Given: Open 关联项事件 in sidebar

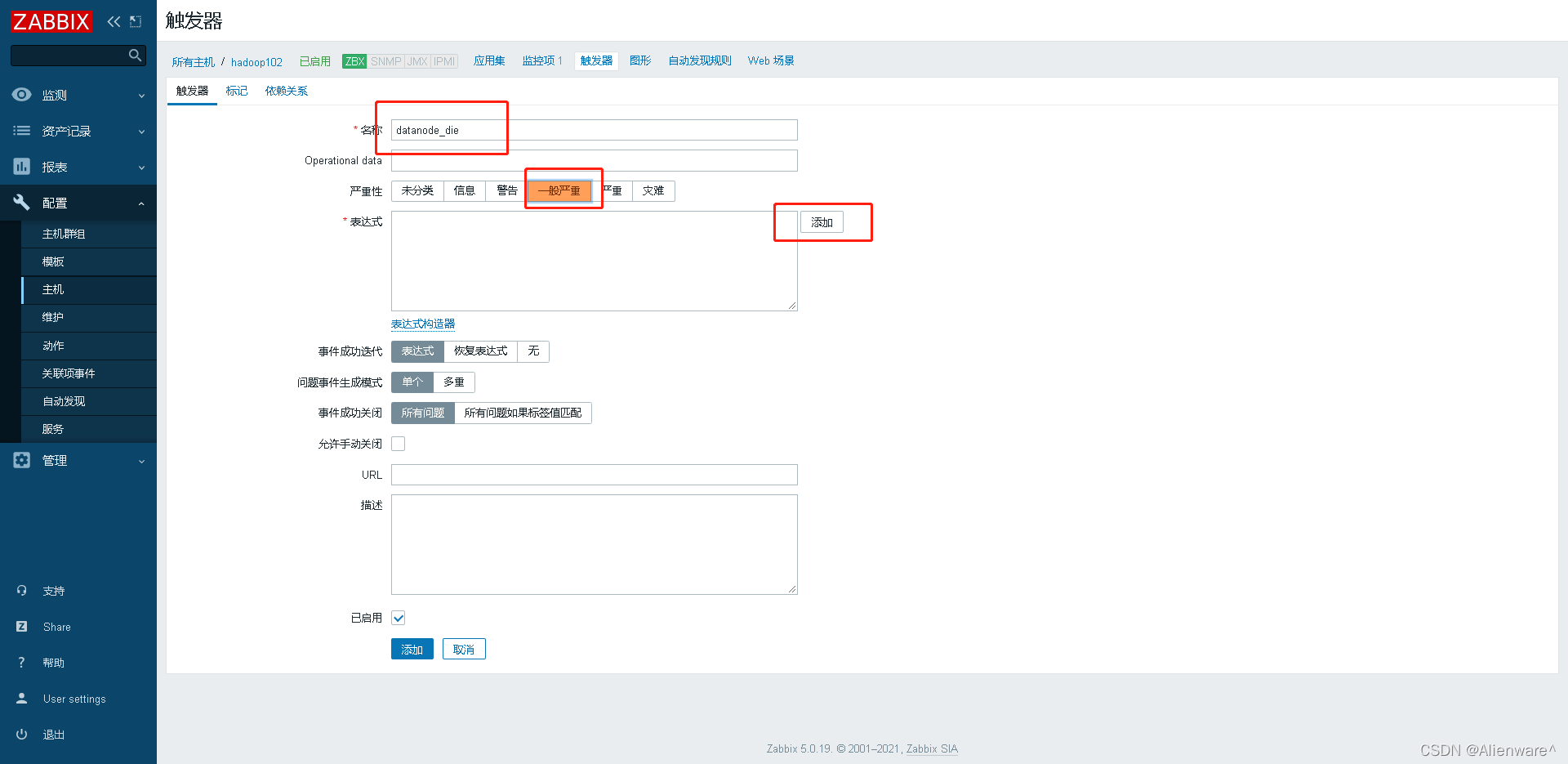Looking at the screenshot, I should coord(89,373).
